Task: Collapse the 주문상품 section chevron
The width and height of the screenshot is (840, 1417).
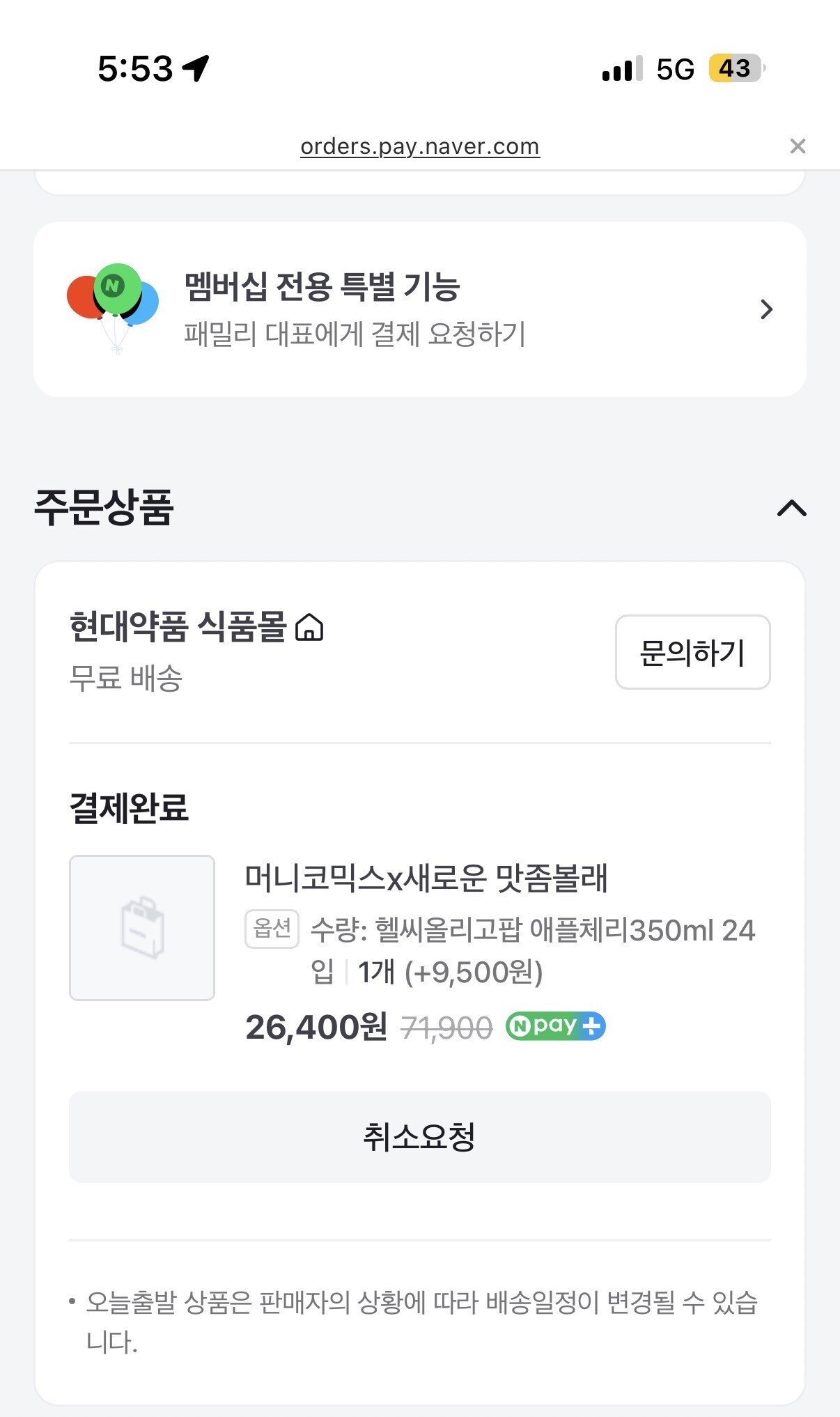Action: tap(791, 509)
